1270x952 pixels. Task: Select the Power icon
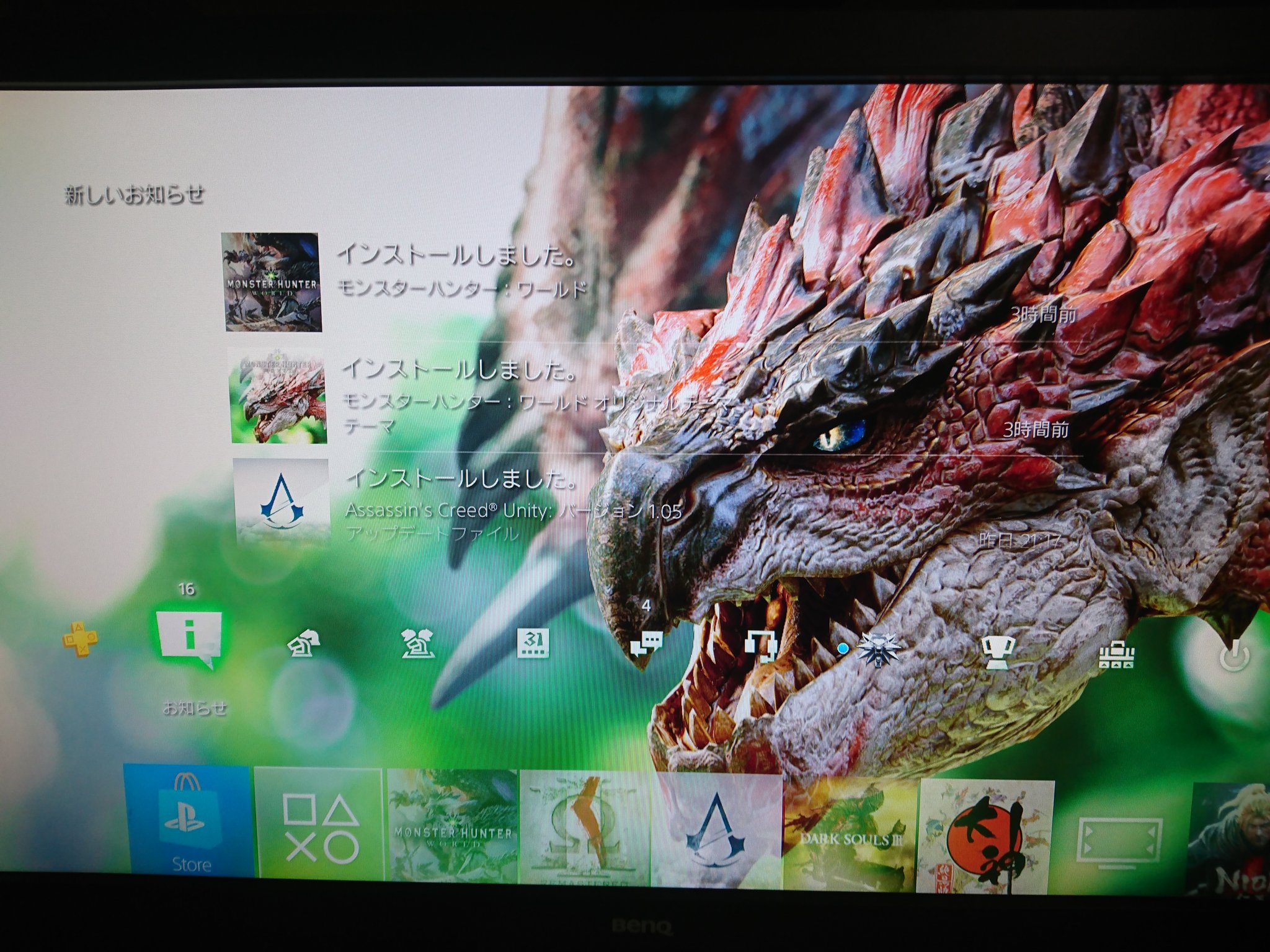[1233, 657]
